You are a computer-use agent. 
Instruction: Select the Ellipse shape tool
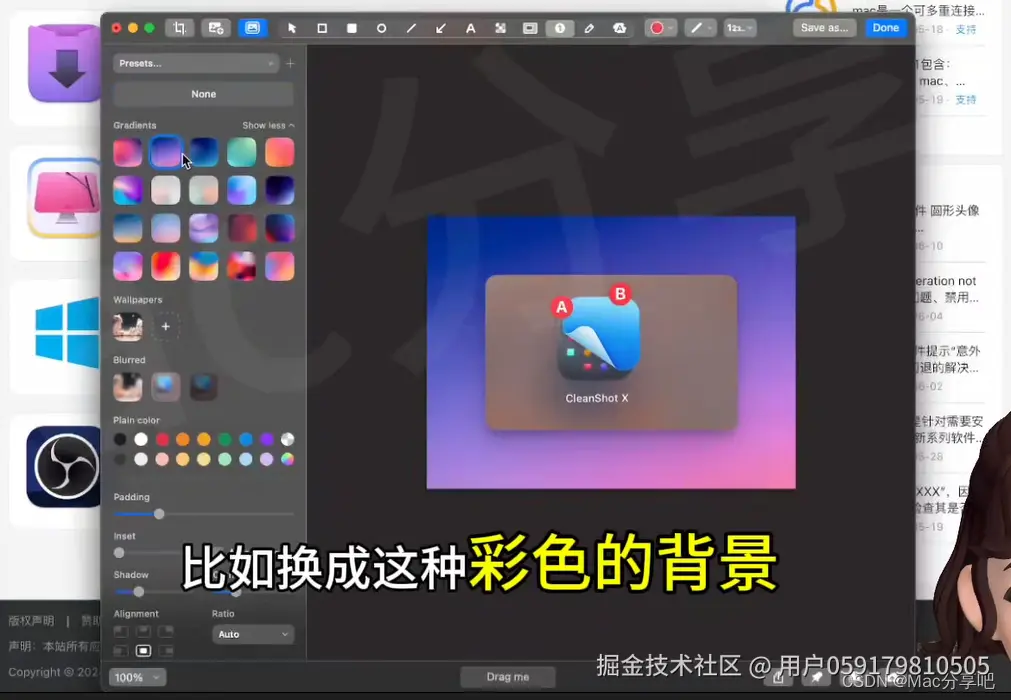coord(381,28)
